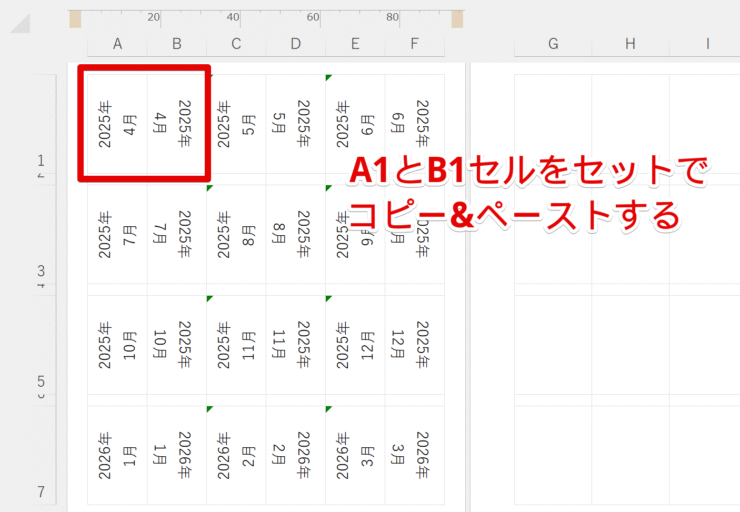Image resolution: width=740 pixels, height=512 pixels.
Task: Select column B header
Action: pos(177,44)
